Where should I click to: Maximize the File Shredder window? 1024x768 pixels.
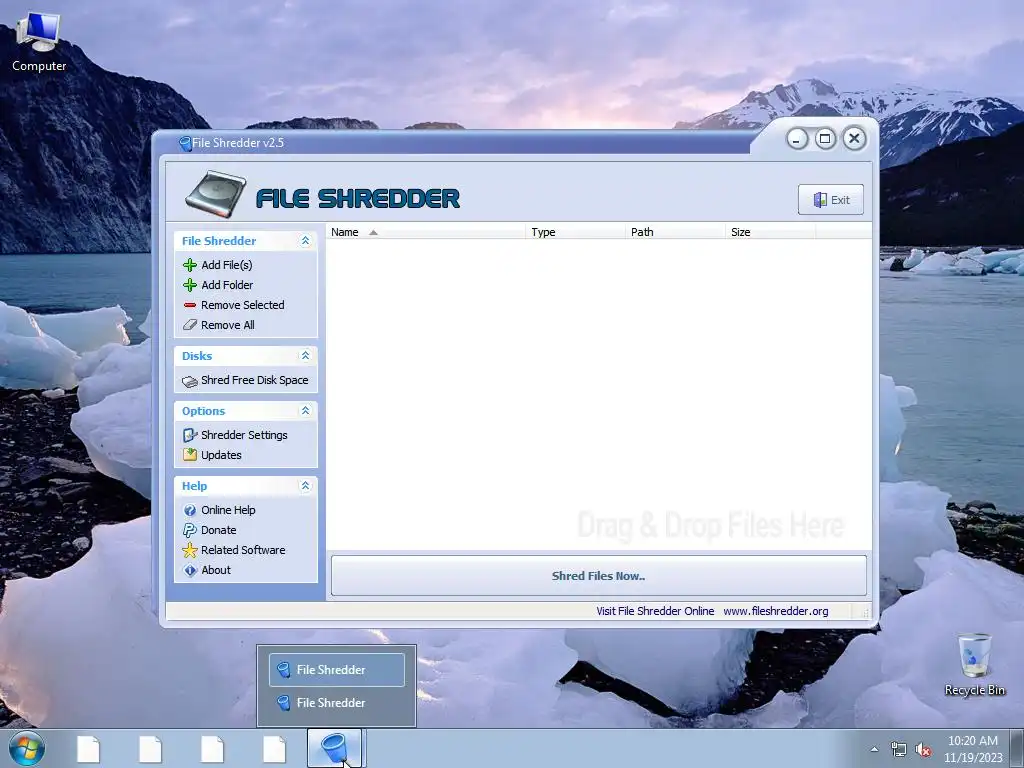point(825,139)
